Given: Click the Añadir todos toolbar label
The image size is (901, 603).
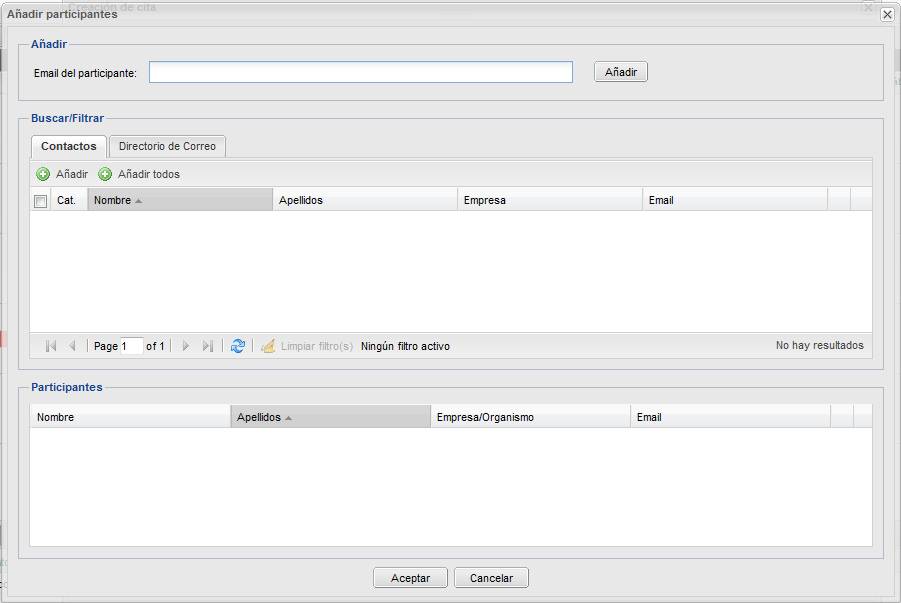Looking at the screenshot, I should [x=149, y=174].
